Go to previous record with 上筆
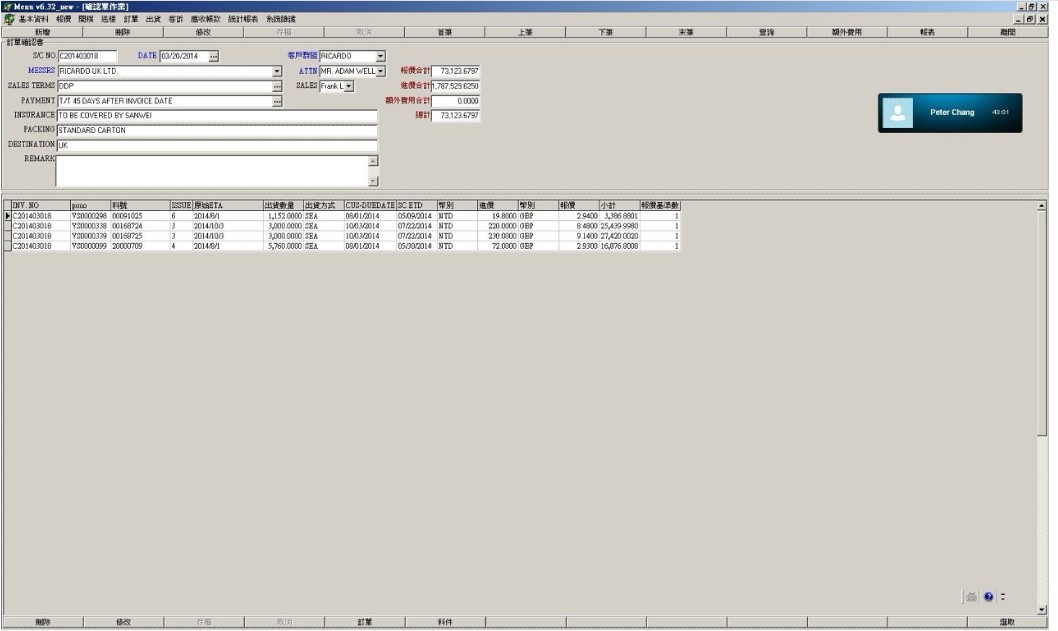The image size is (1058, 631). coord(525,32)
